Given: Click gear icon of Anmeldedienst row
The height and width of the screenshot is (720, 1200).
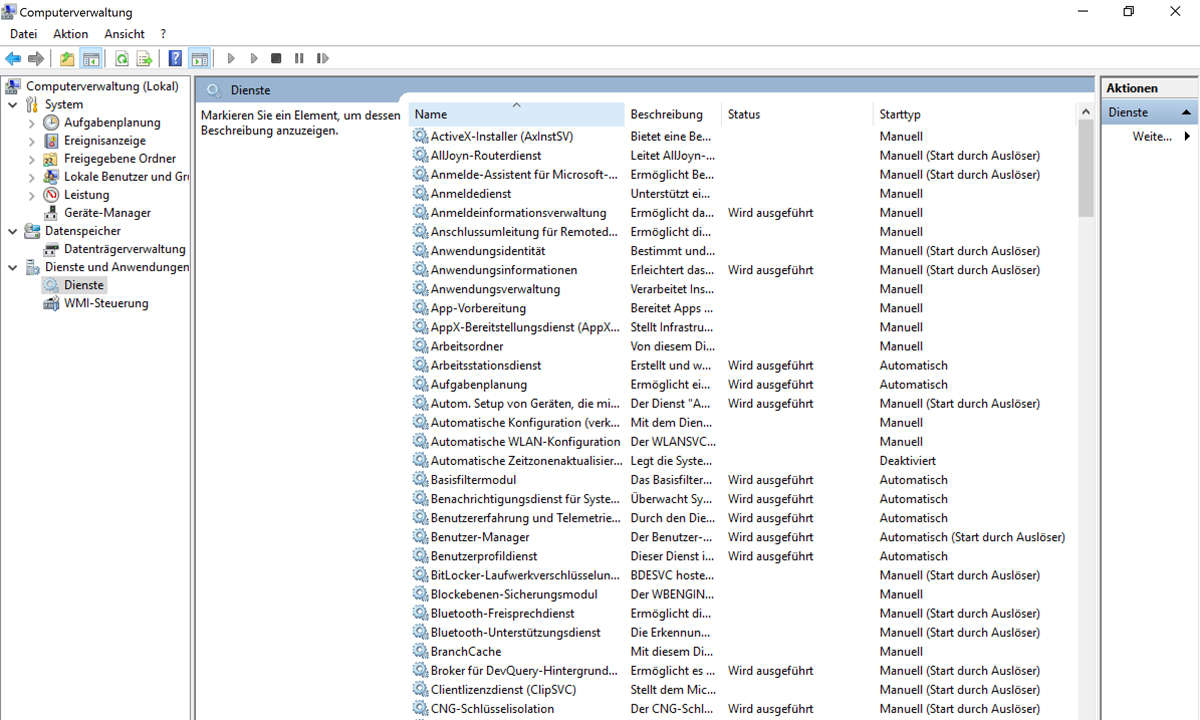Looking at the screenshot, I should [420, 193].
